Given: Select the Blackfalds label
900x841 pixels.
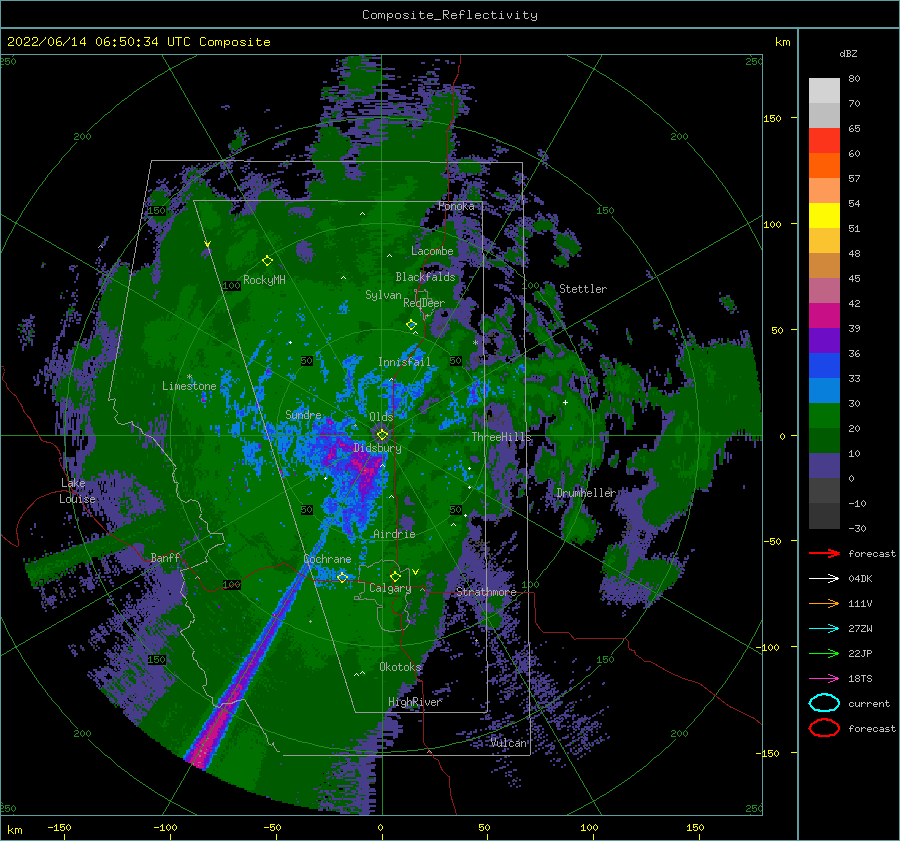Looking at the screenshot, I should [425, 277].
